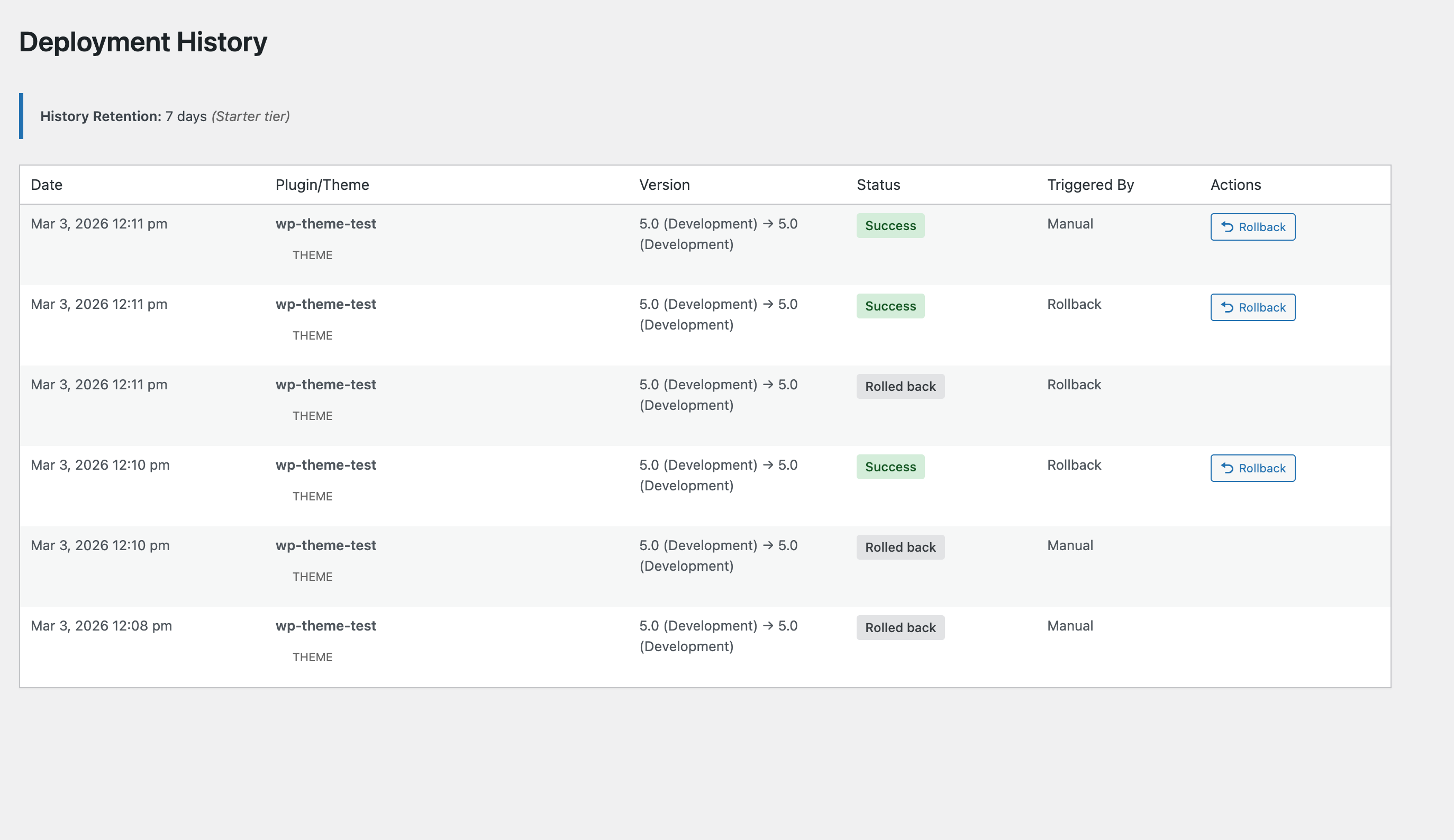Select wp-theme-test name in the 12:08 pm row
This screenshot has width=1454, height=840.
tap(325, 626)
